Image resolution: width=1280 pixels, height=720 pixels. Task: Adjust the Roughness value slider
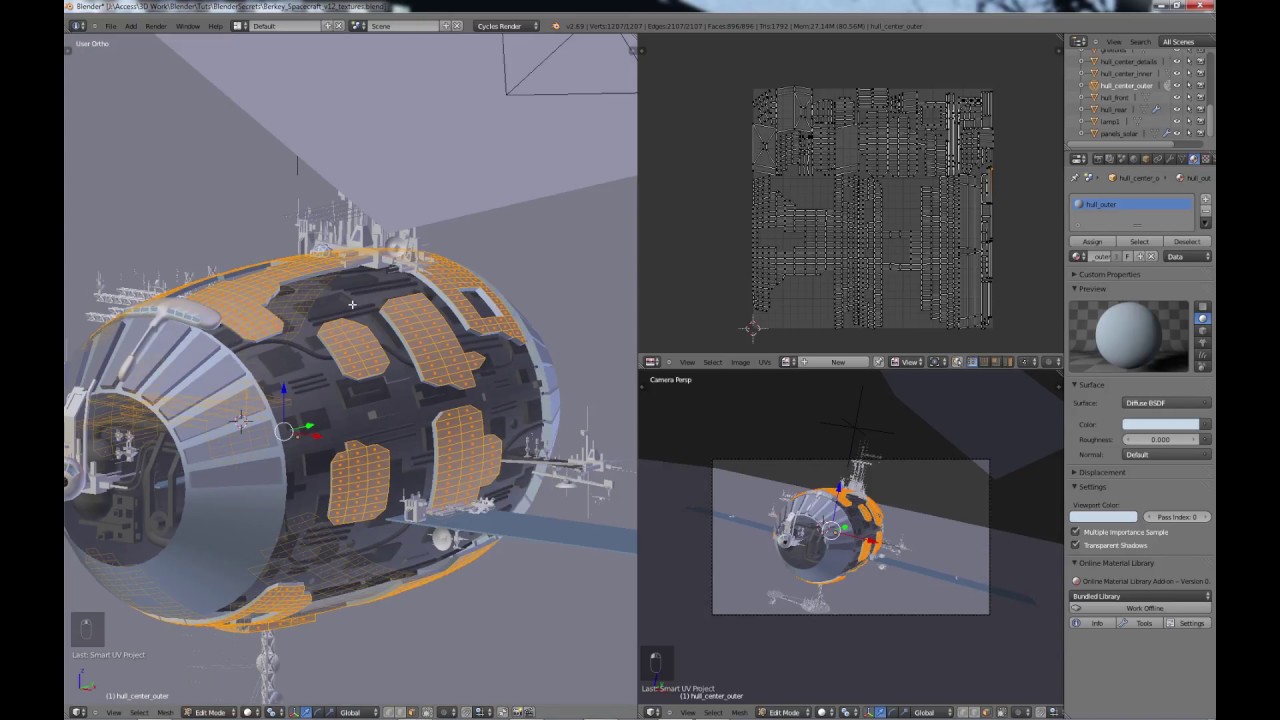tap(1161, 440)
